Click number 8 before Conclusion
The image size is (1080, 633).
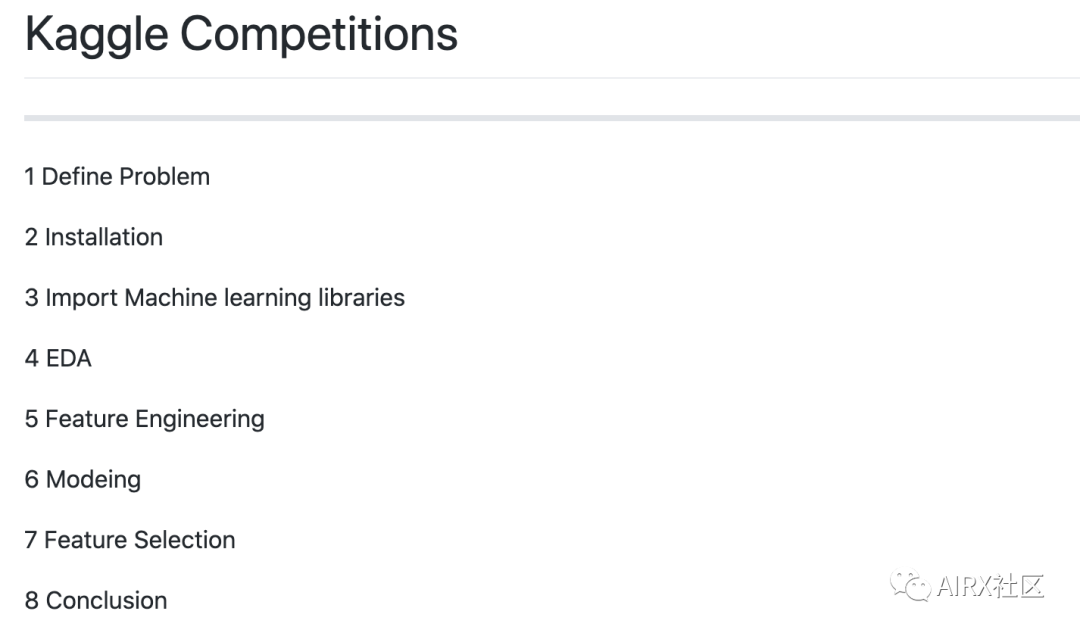tap(32, 601)
